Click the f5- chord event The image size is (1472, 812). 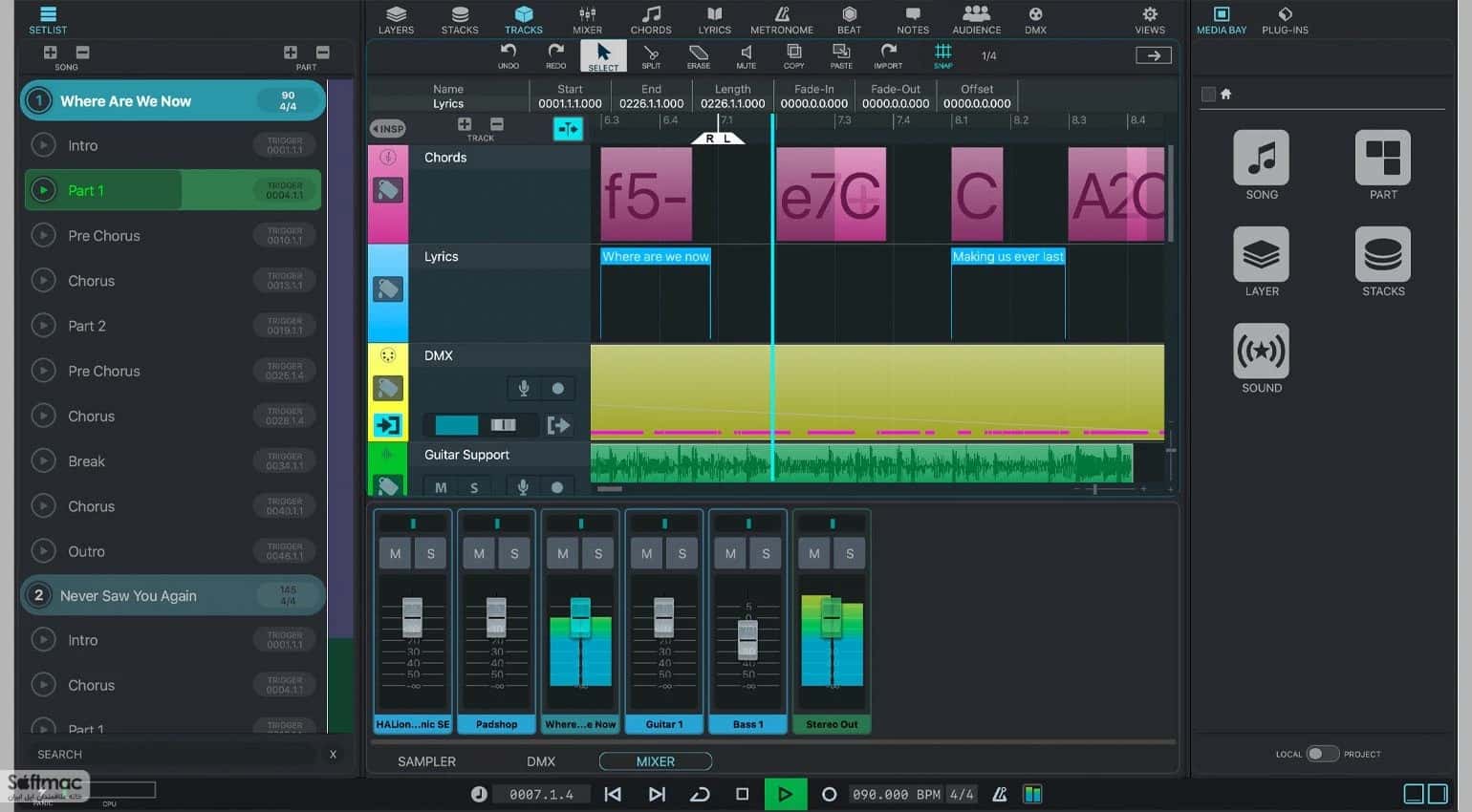(646, 194)
